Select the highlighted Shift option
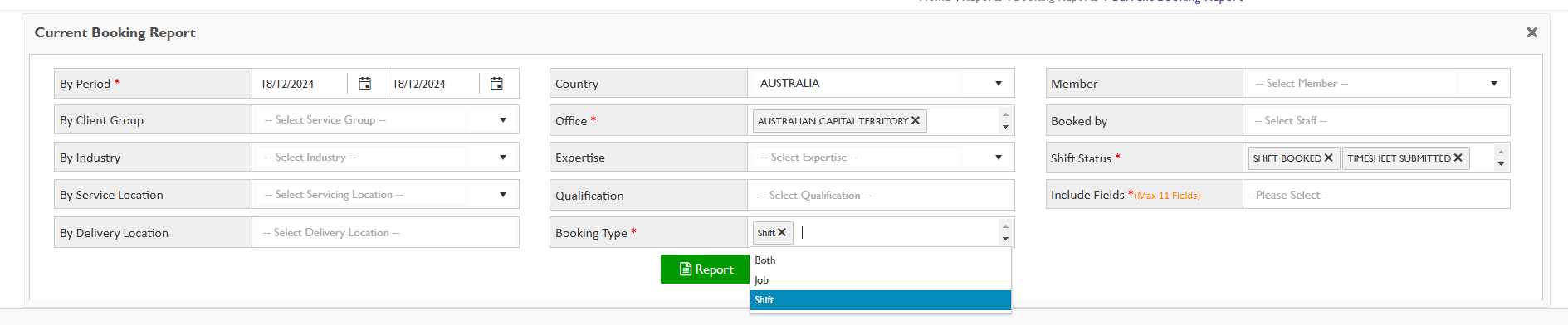This screenshot has height=325, width=1568. (881, 300)
